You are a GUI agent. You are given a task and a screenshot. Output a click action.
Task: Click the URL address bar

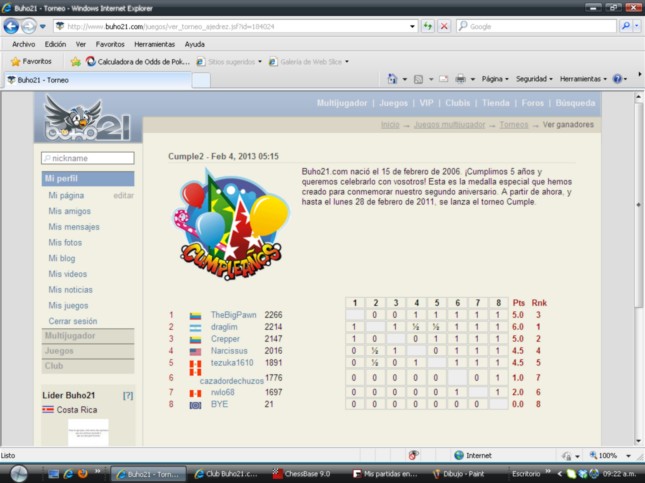tap(235, 27)
